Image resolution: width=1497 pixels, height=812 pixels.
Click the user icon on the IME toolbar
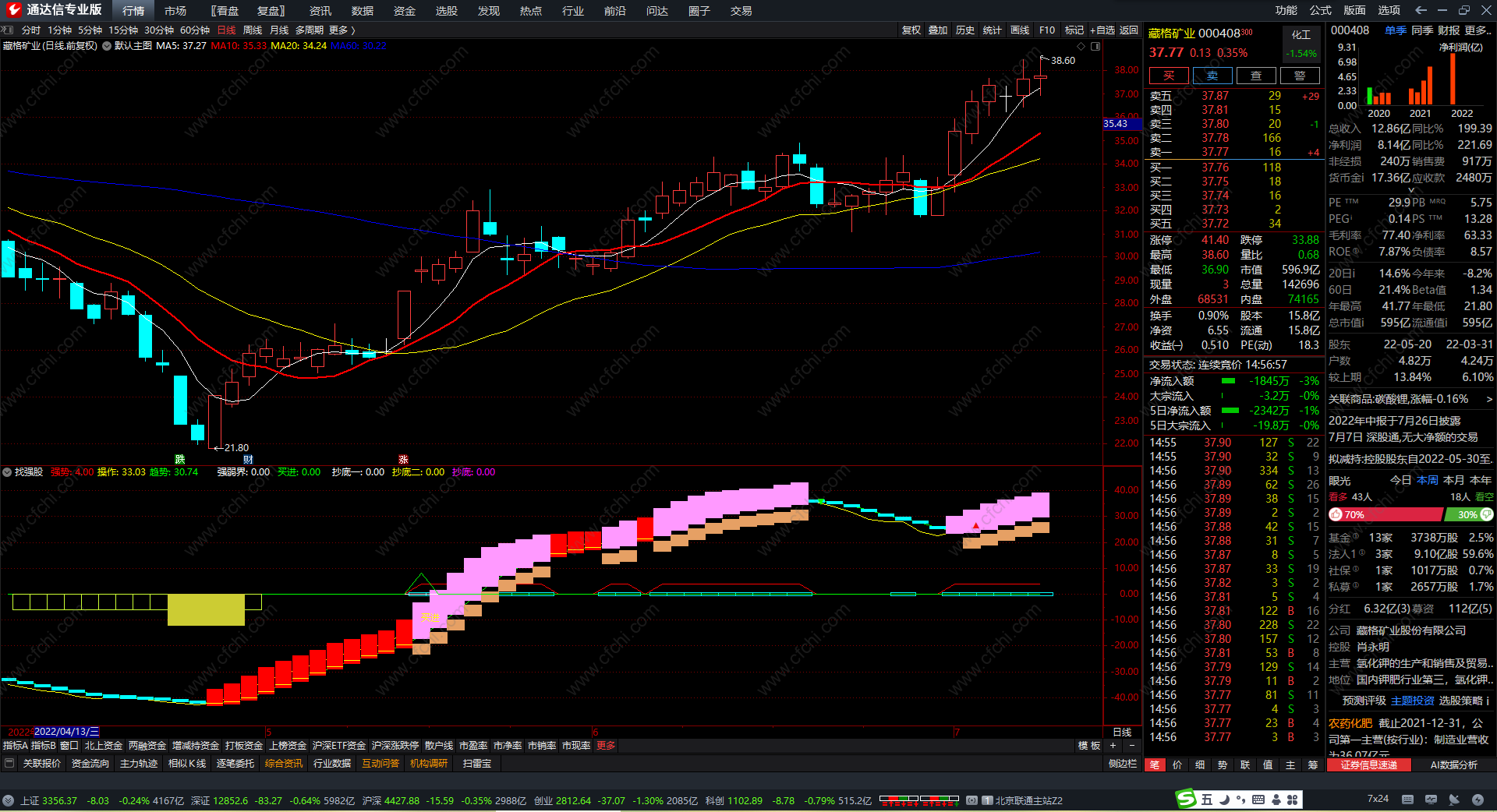tap(1276, 800)
